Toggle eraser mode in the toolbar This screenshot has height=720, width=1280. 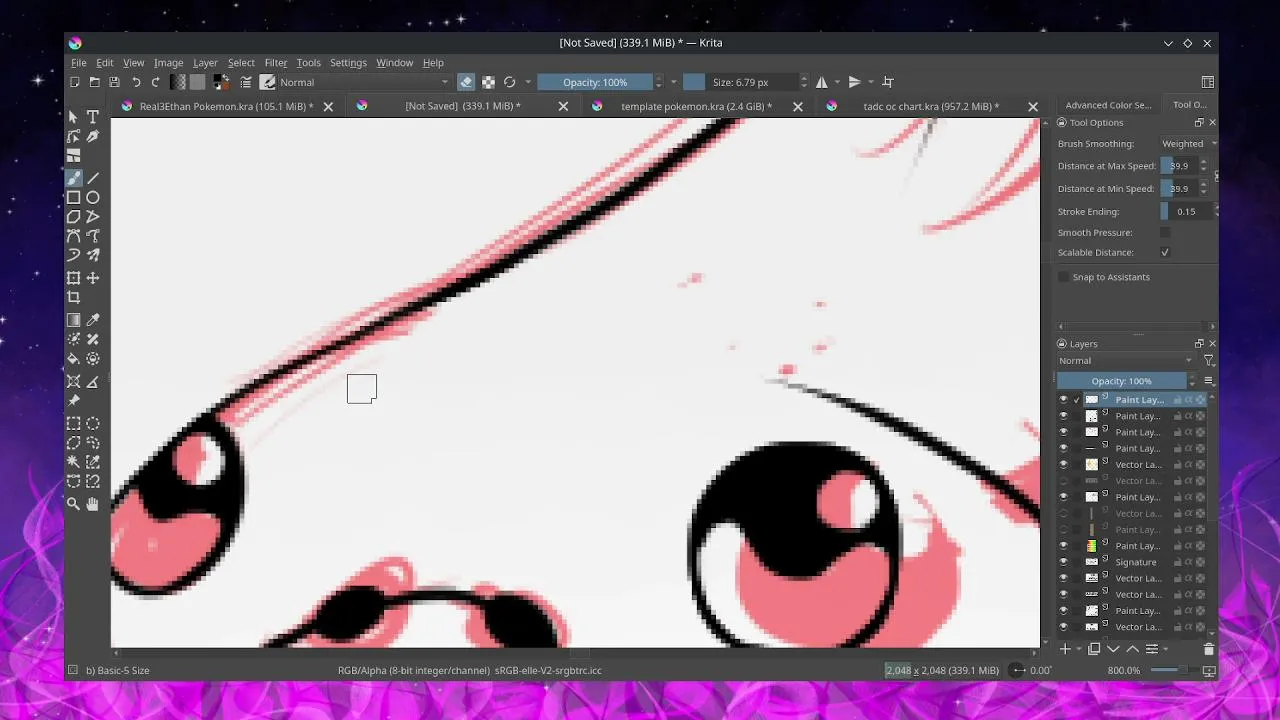pyautogui.click(x=466, y=82)
